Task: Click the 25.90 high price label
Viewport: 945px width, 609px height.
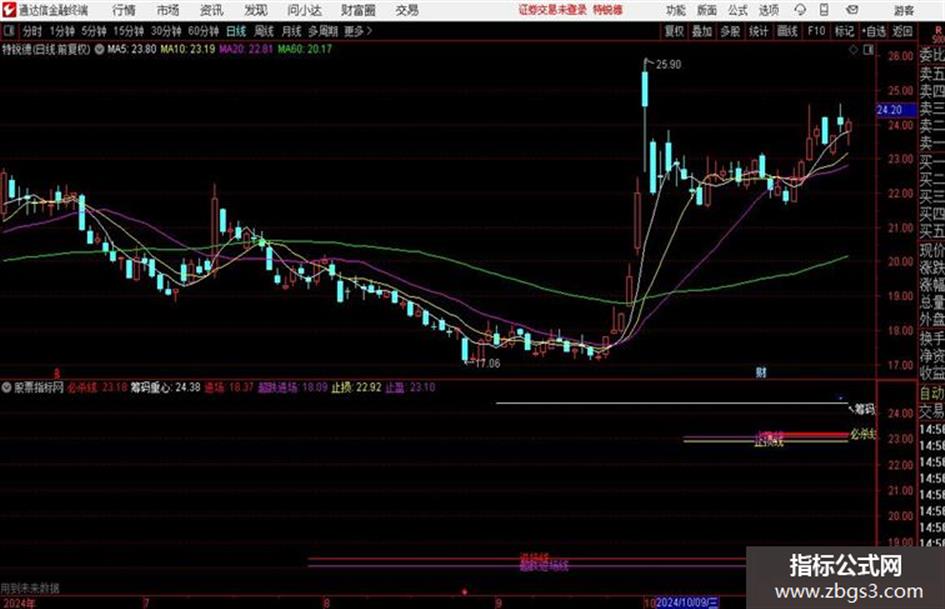Action: click(668, 65)
